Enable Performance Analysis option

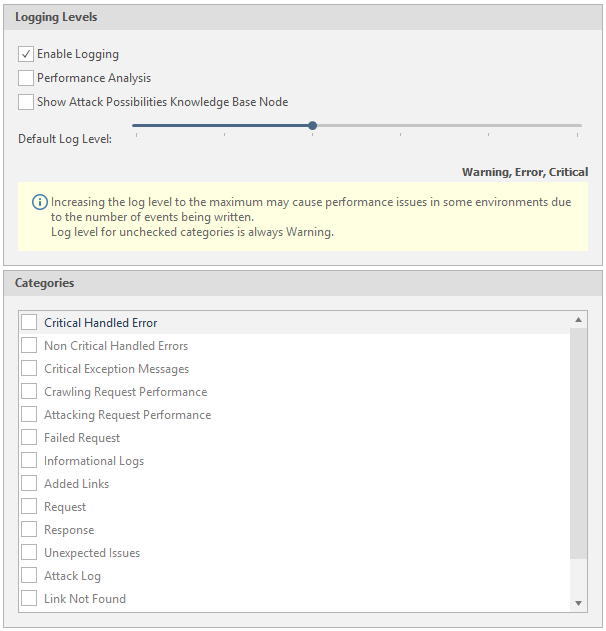click(x=26, y=78)
